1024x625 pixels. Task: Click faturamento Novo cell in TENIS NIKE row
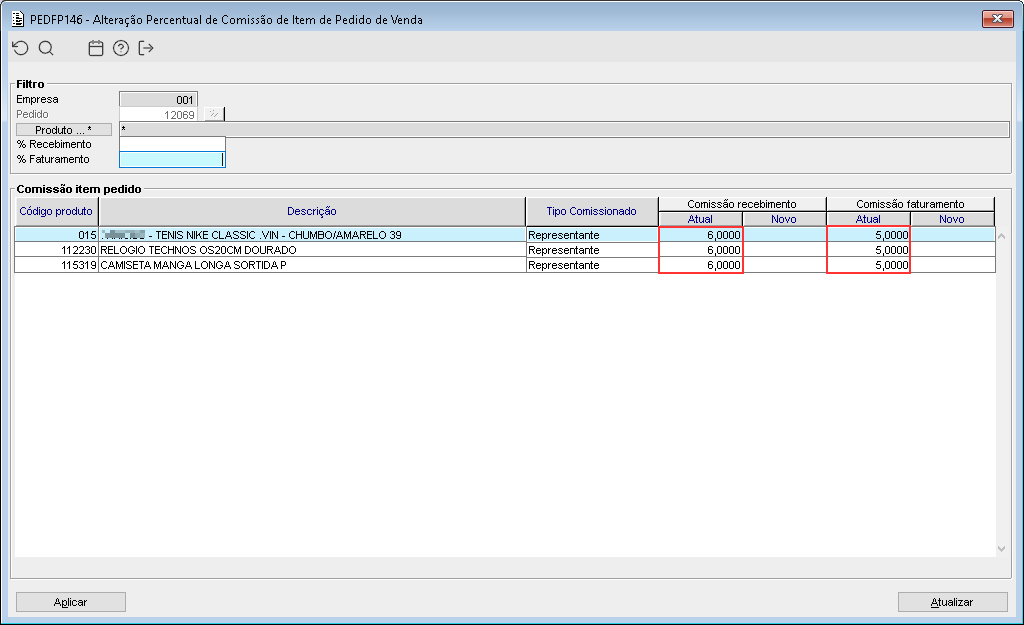click(953, 235)
